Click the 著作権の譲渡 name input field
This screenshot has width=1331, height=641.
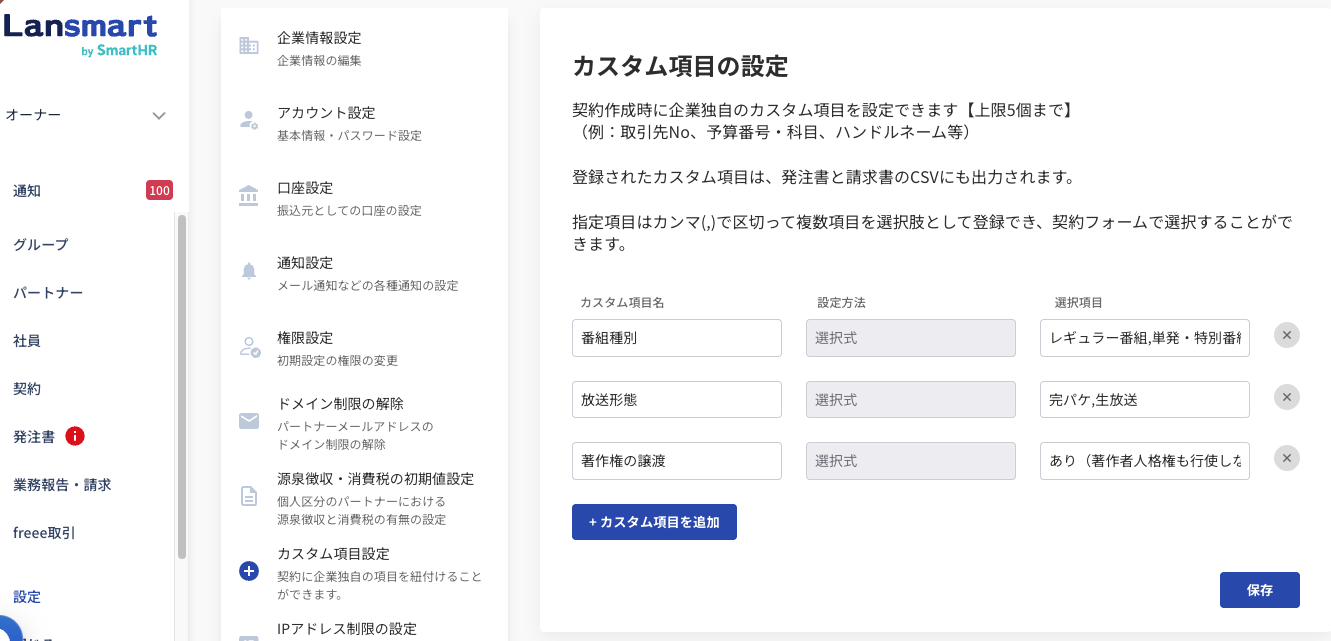(x=676, y=461)
